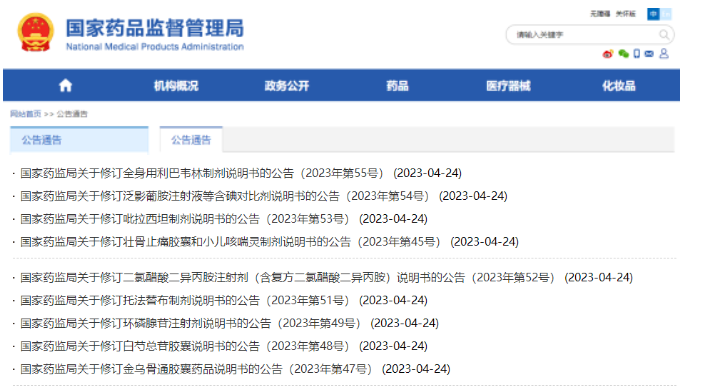Switch language to English (En)
This screenshot has height=391, width=705.
pyautogui.click(x=665, y=14)
